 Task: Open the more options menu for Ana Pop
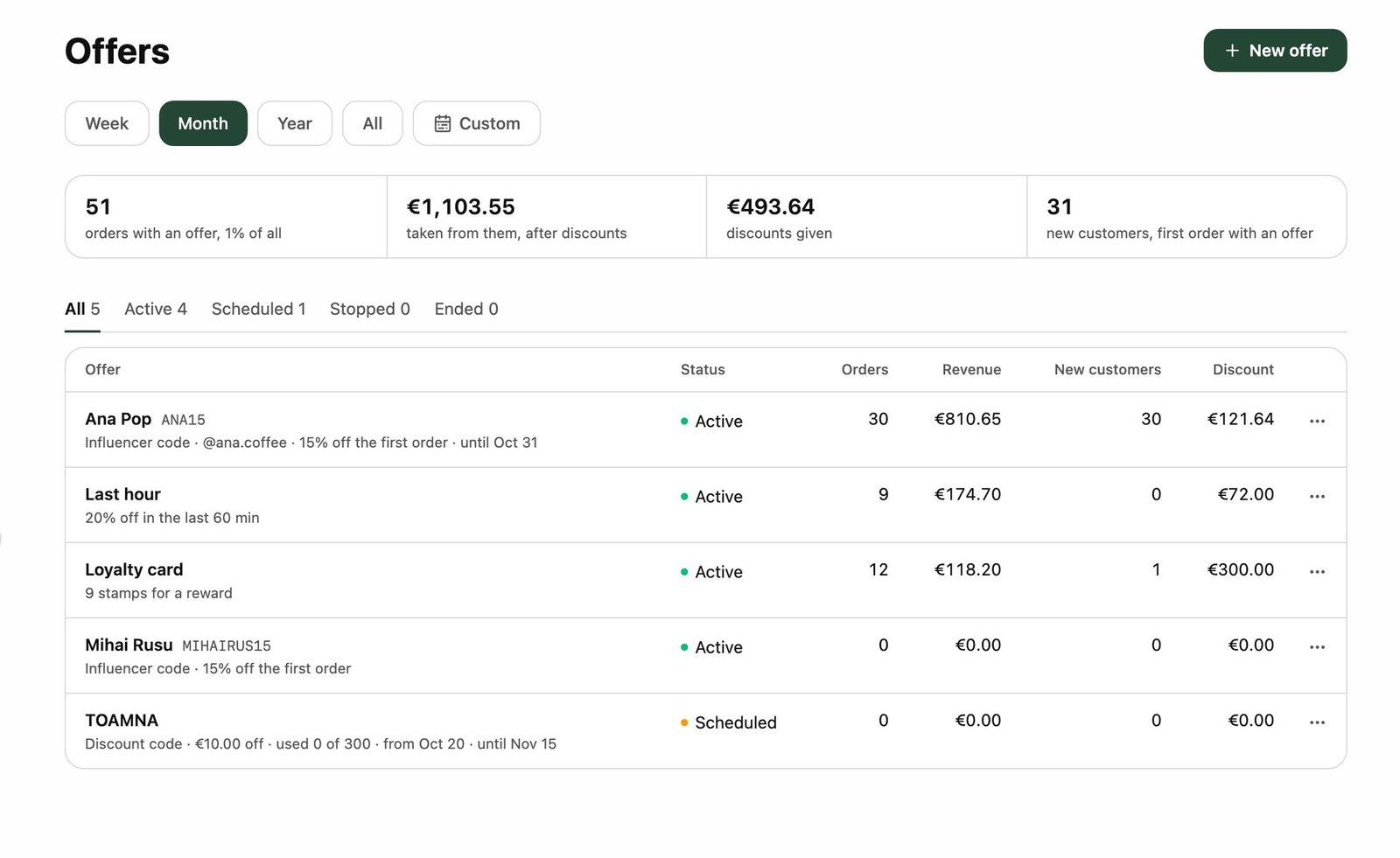tap(1317, 421)
